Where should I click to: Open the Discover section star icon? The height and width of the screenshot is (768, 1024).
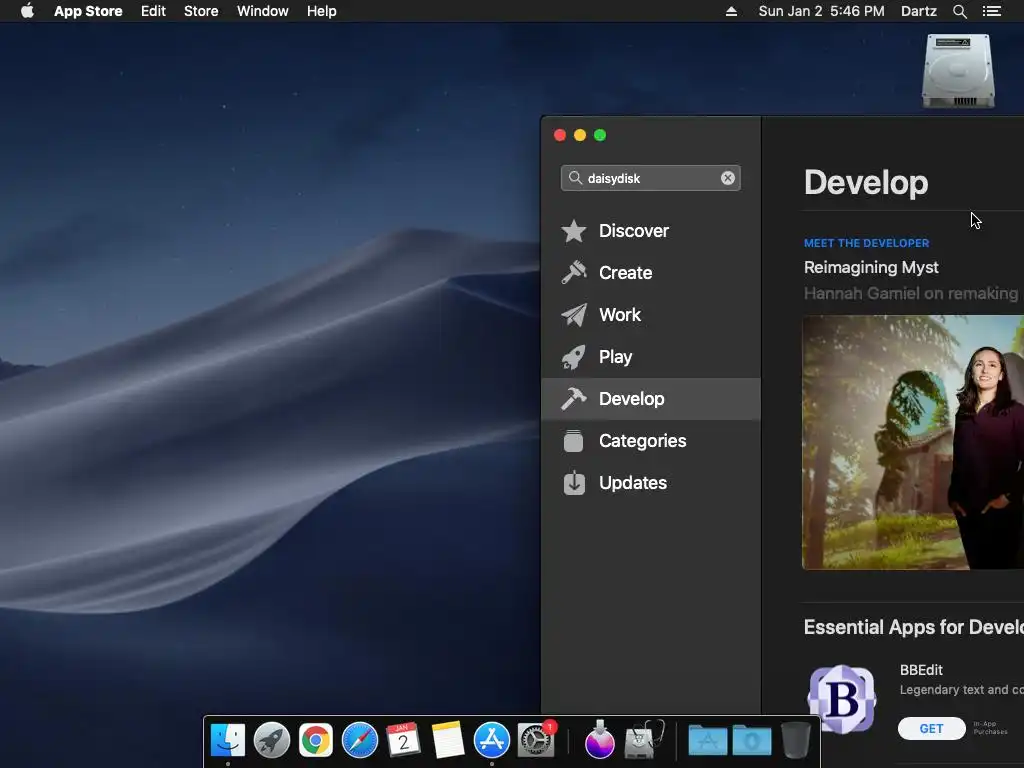[573, 231]
